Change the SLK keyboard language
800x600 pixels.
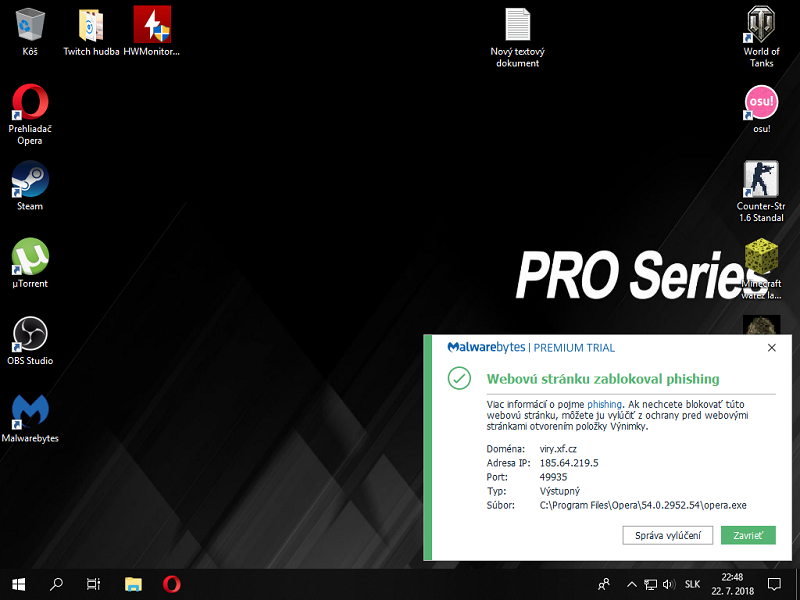coord(692,584)
